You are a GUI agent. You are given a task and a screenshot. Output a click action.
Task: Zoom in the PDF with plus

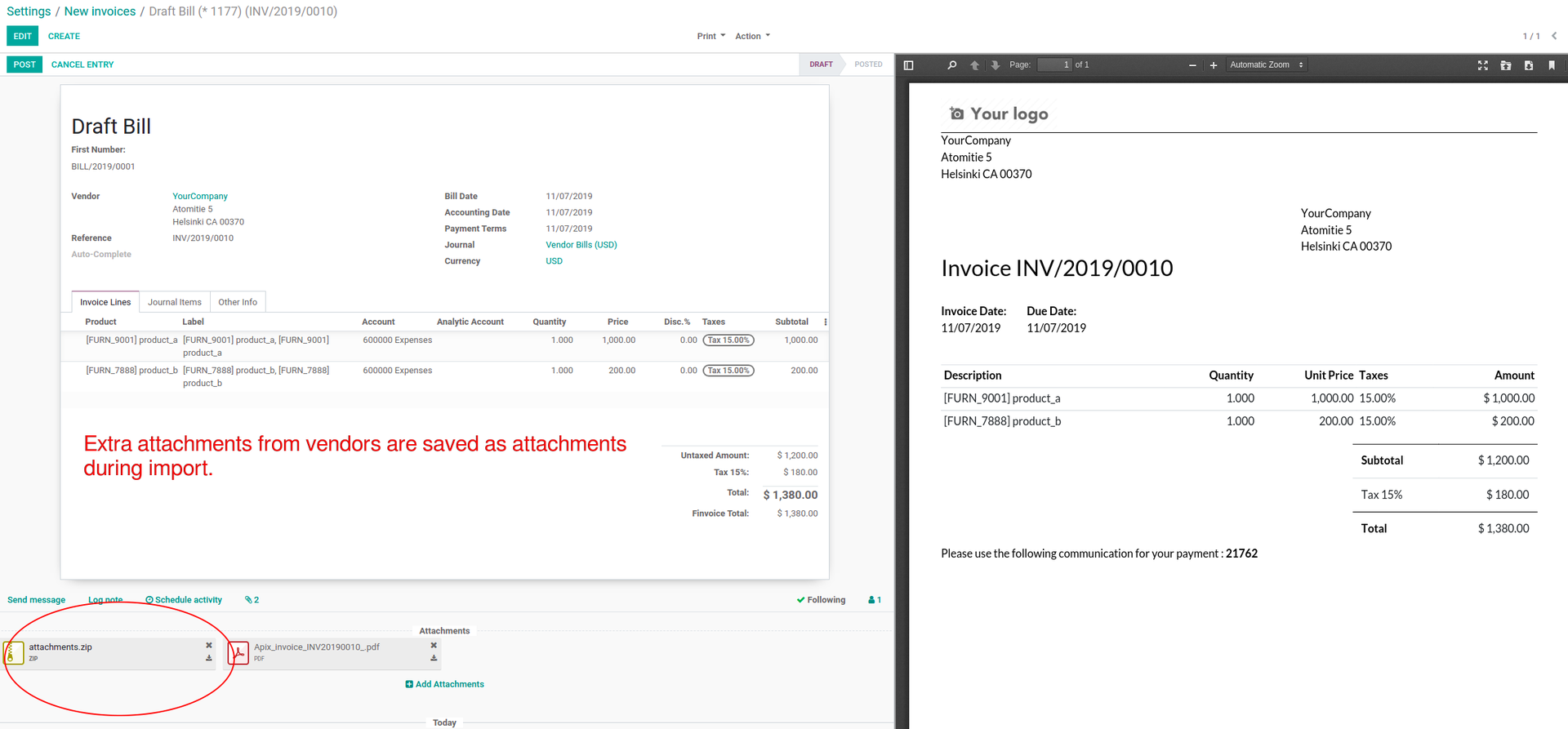pyautogui.click(x=1214, y=65)
